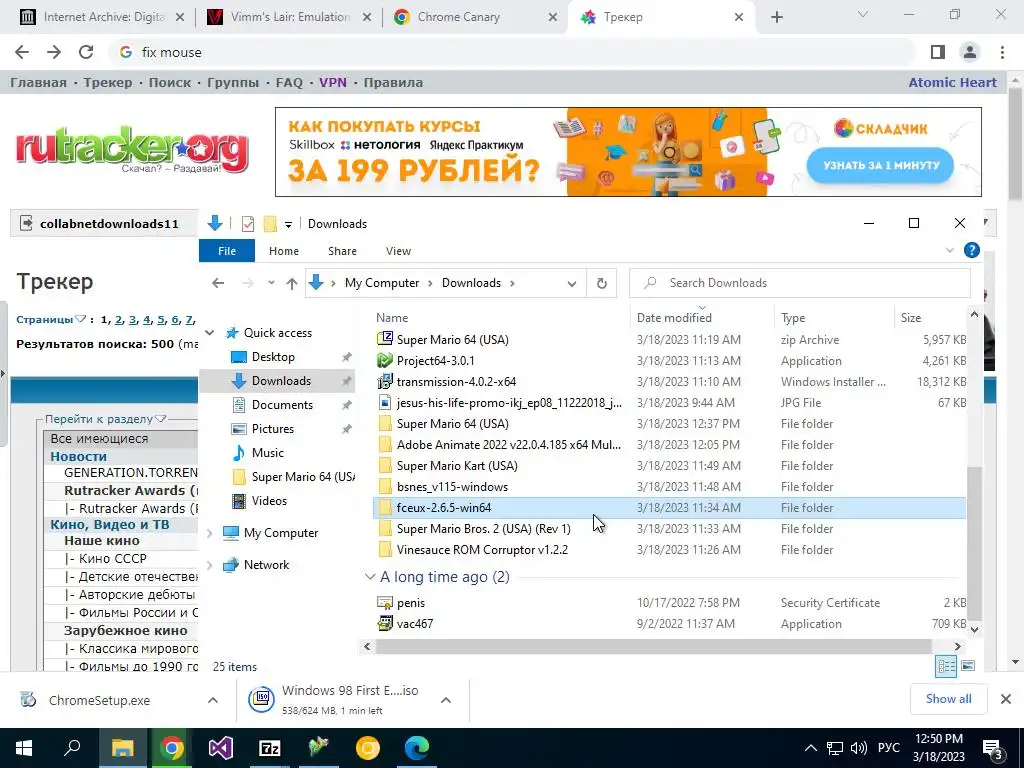The height and width of the screenshot is (768, 1024).
Task: Click the Explorer horizontal scrollbar
Action: pyautogui.click(x=653, y=647)
